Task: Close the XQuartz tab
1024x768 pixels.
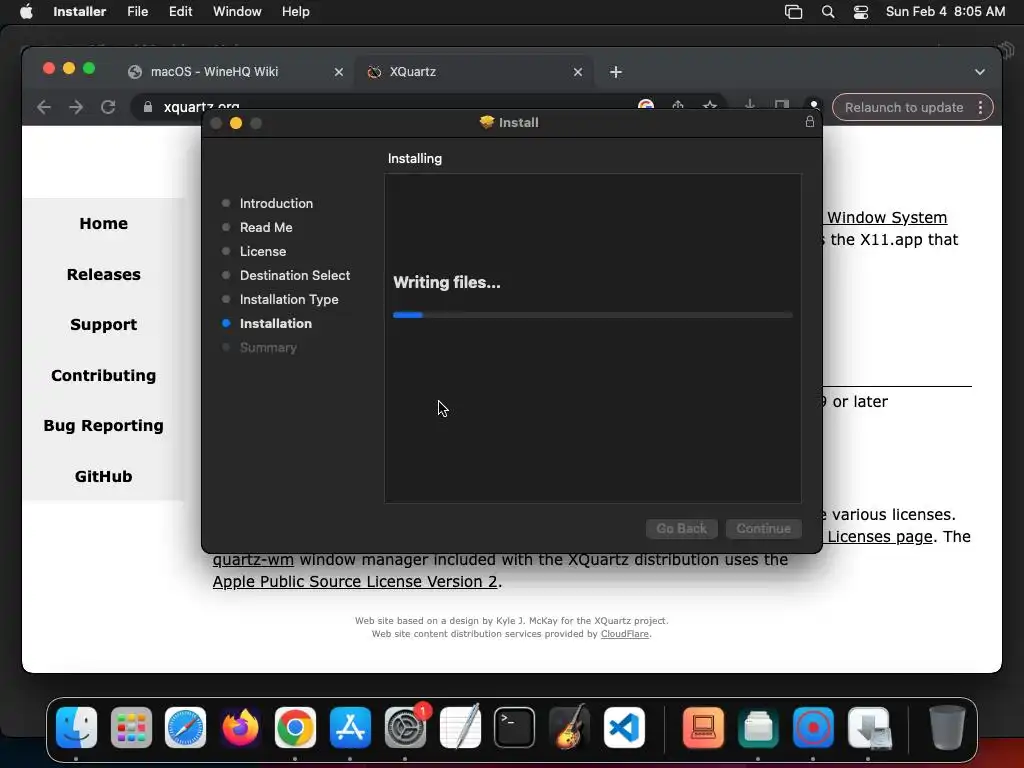Action: coord(577,72)
